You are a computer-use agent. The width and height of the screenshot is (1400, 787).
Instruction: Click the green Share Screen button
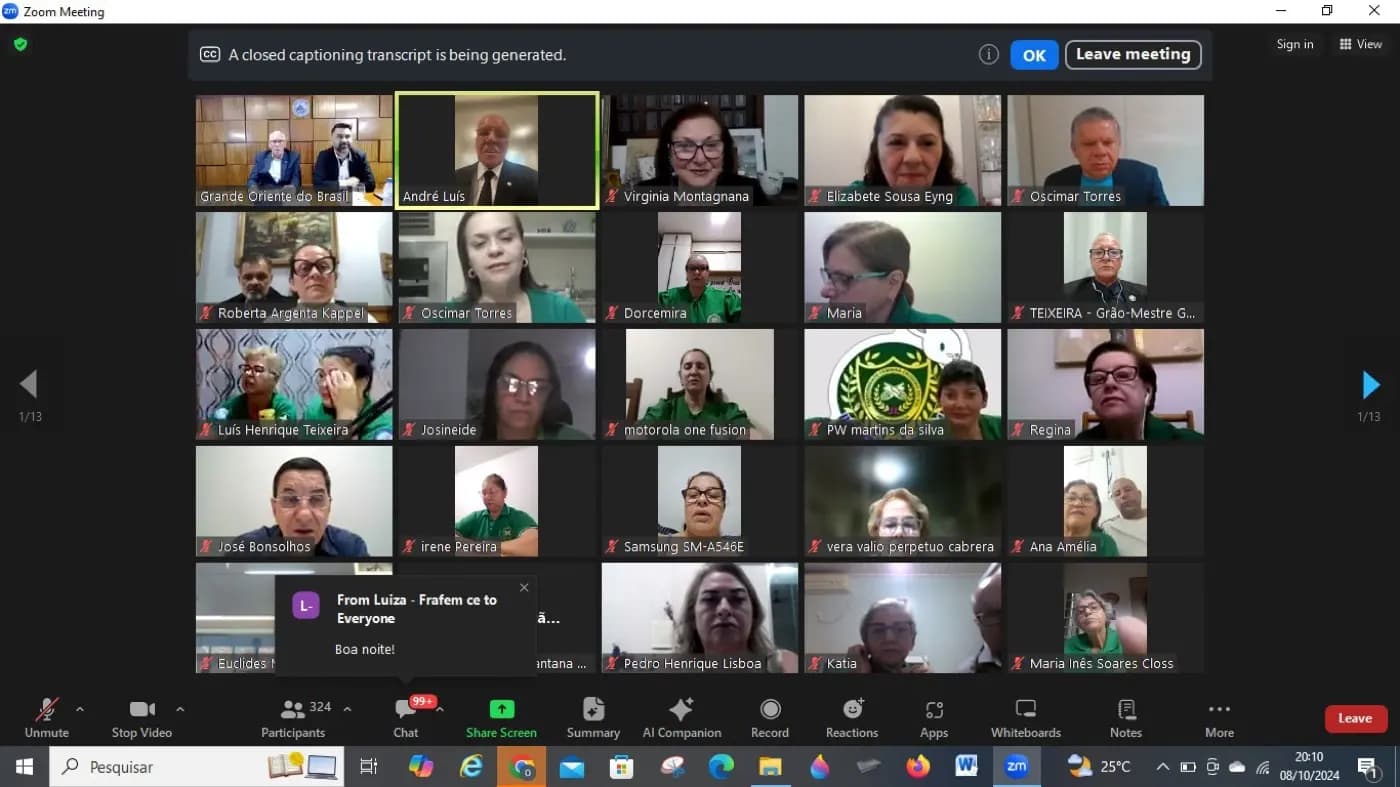(501, 718)
